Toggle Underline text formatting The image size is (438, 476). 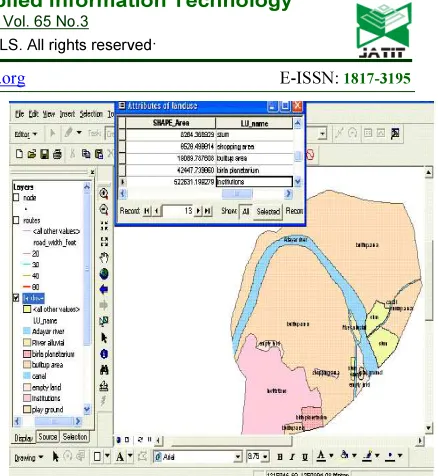click(x=305, y=457)
